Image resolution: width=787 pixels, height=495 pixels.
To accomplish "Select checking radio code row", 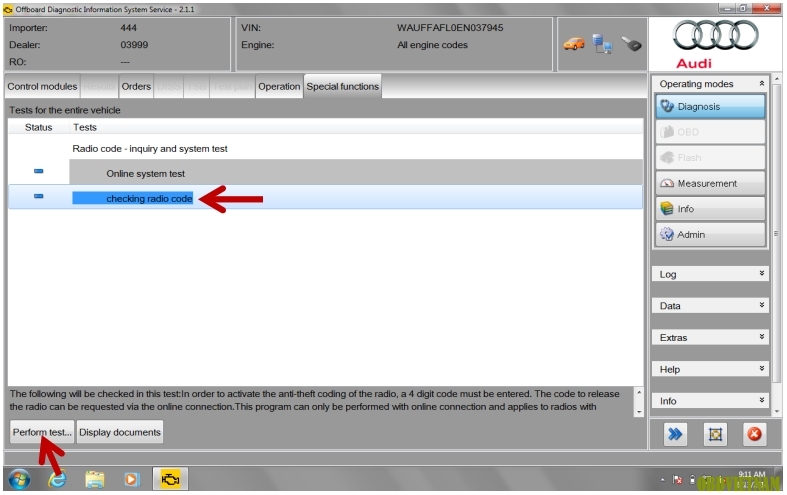I will tap(325, 198).
